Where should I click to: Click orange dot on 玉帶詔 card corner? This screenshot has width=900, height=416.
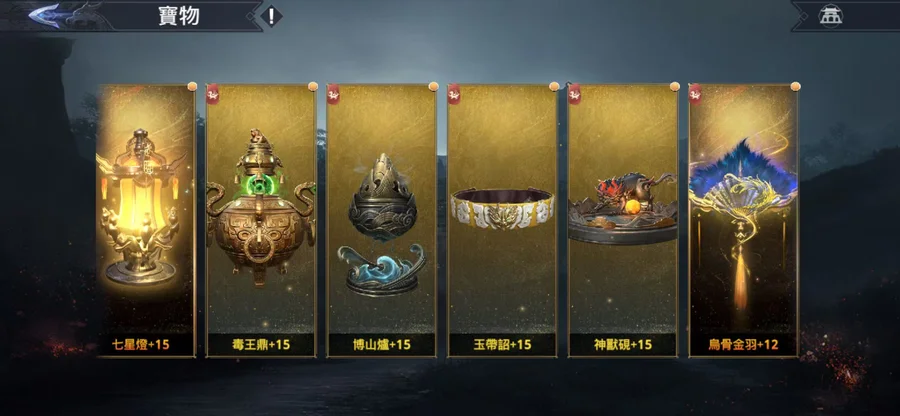(554, 87)
